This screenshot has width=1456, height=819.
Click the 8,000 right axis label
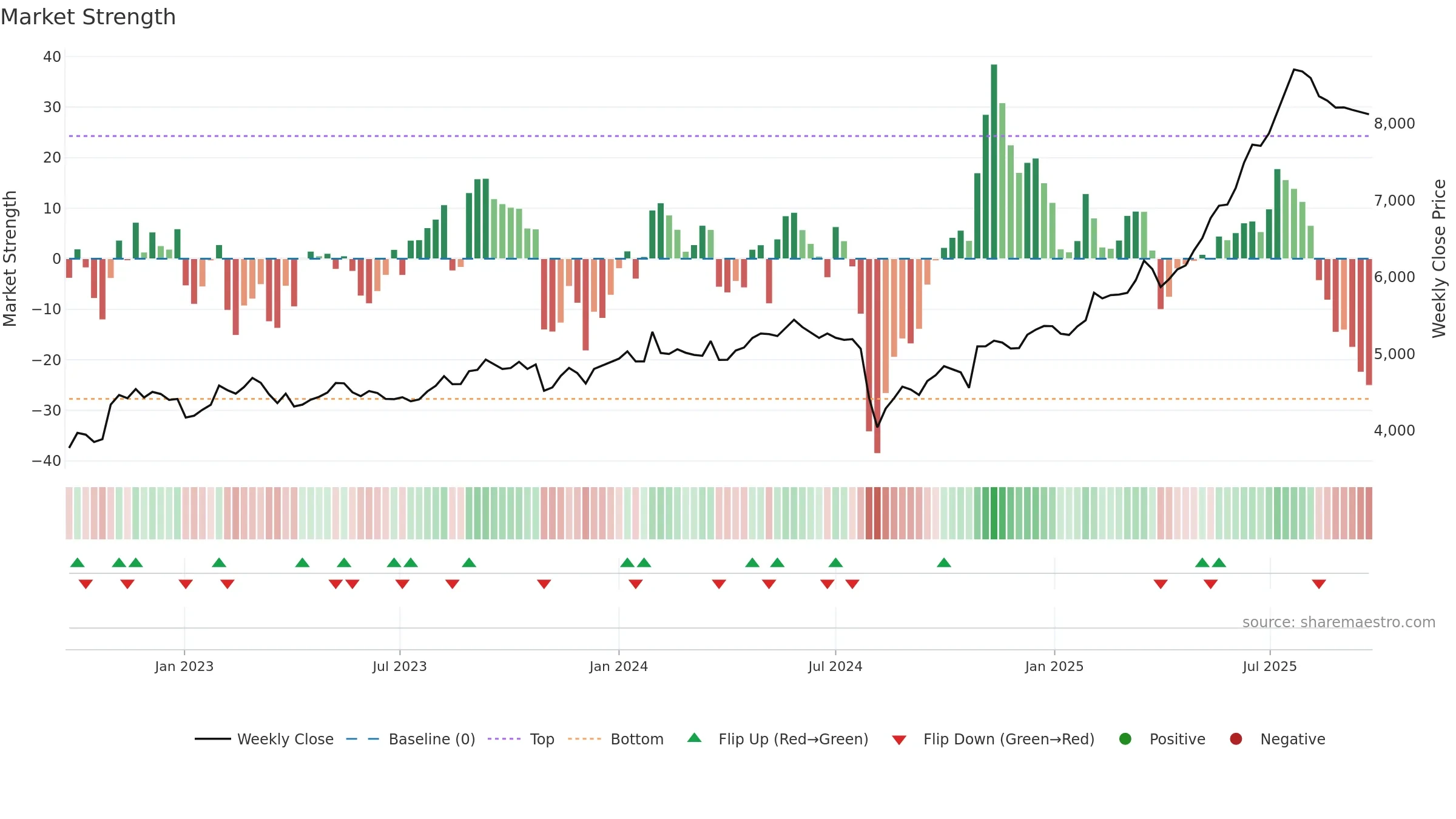(x=1395, y=123)
